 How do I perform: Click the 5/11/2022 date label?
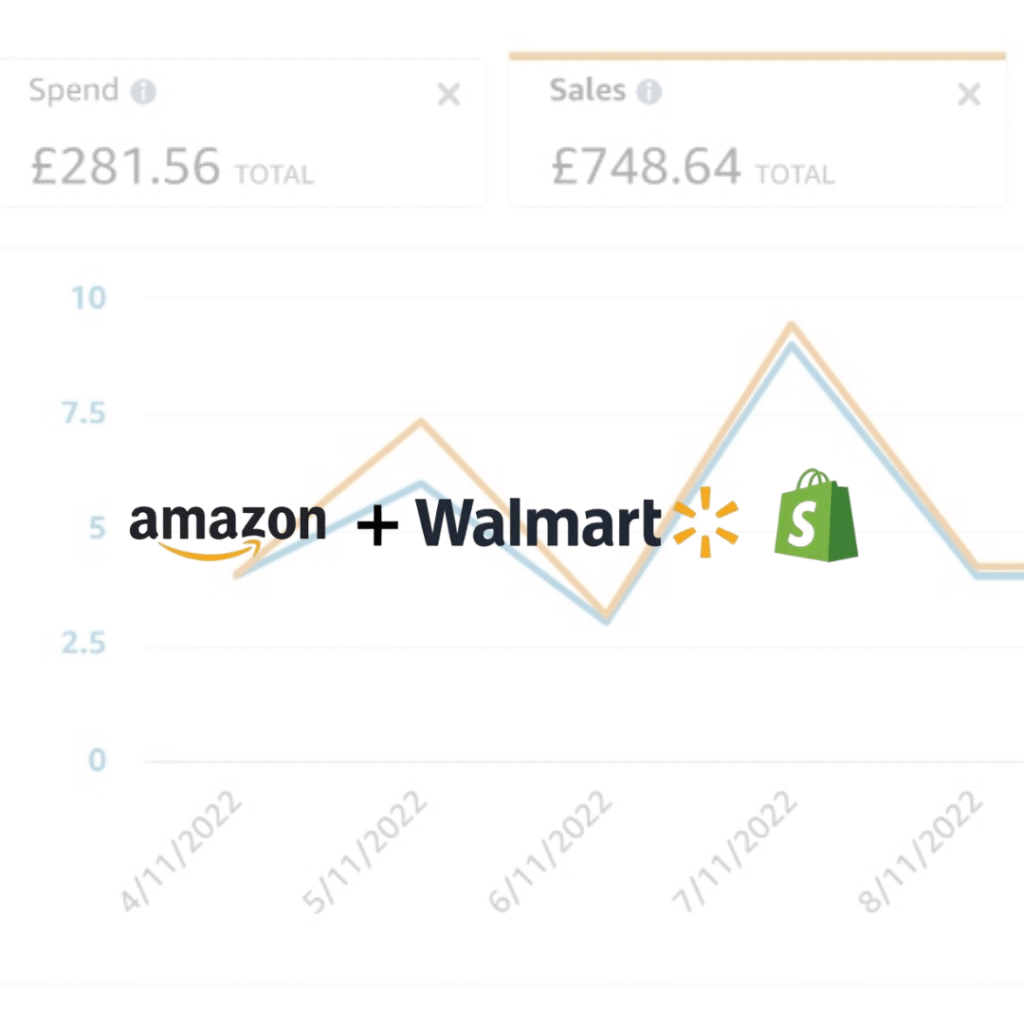point(367,851)
